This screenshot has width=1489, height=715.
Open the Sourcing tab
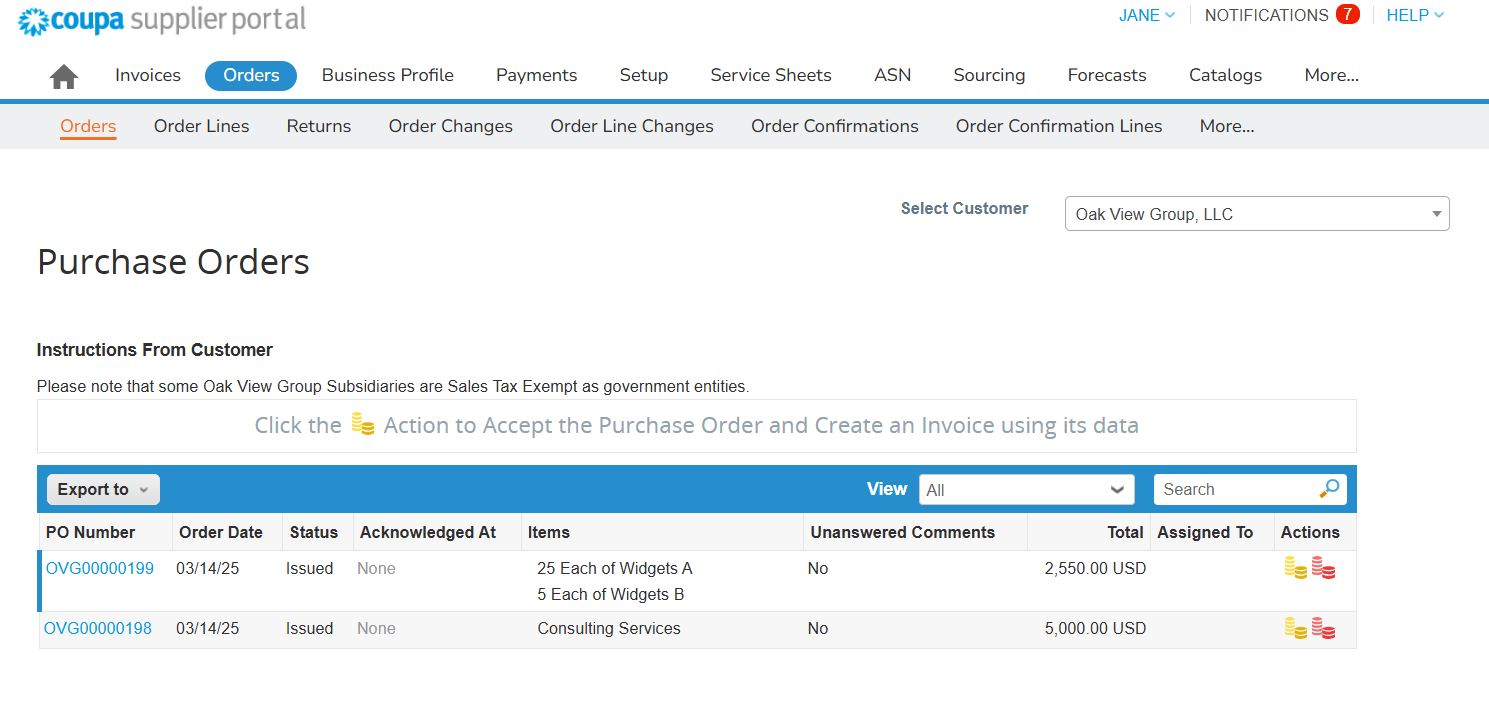pos(989,75)
